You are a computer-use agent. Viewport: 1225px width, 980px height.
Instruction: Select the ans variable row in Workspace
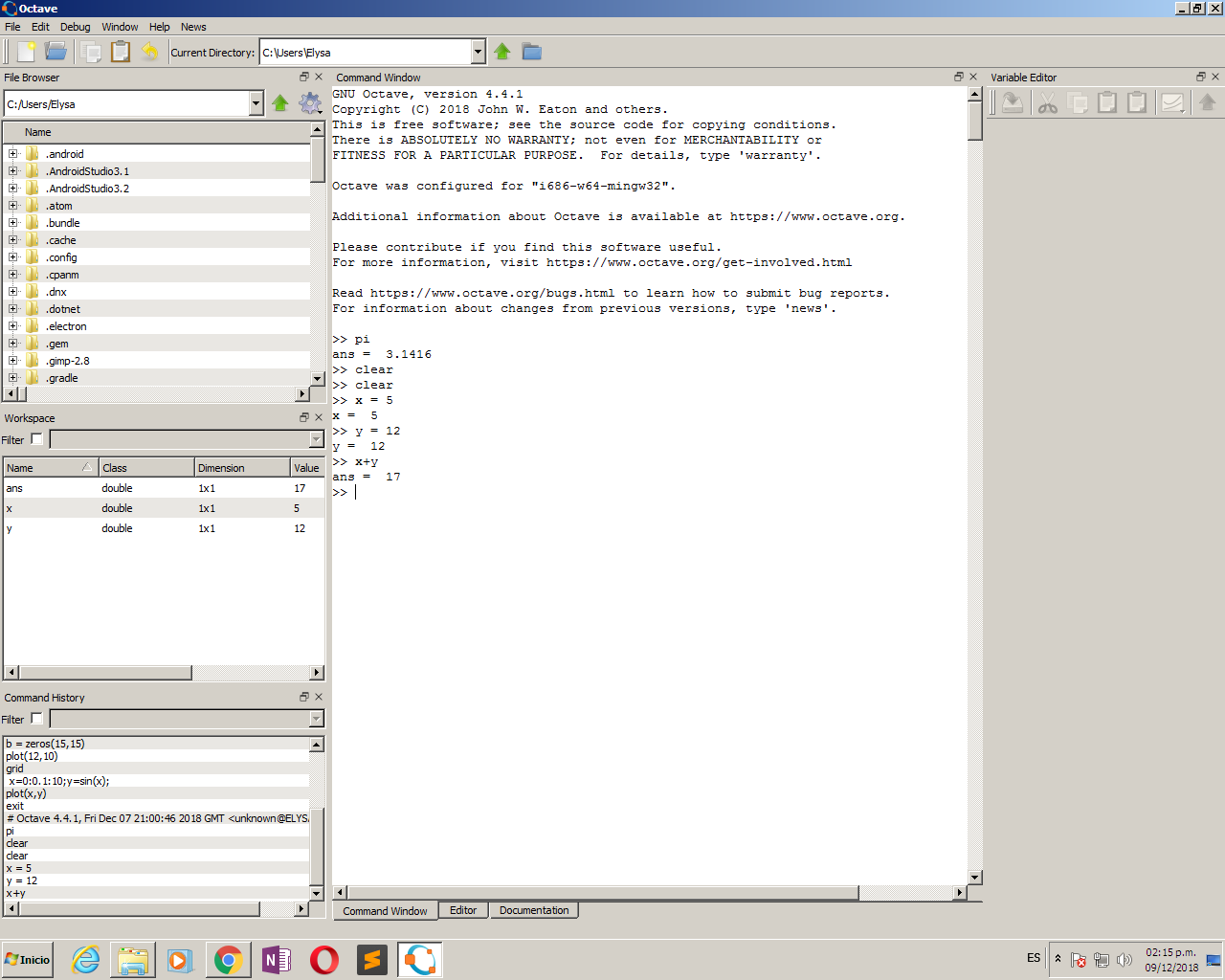click(164, 488)
